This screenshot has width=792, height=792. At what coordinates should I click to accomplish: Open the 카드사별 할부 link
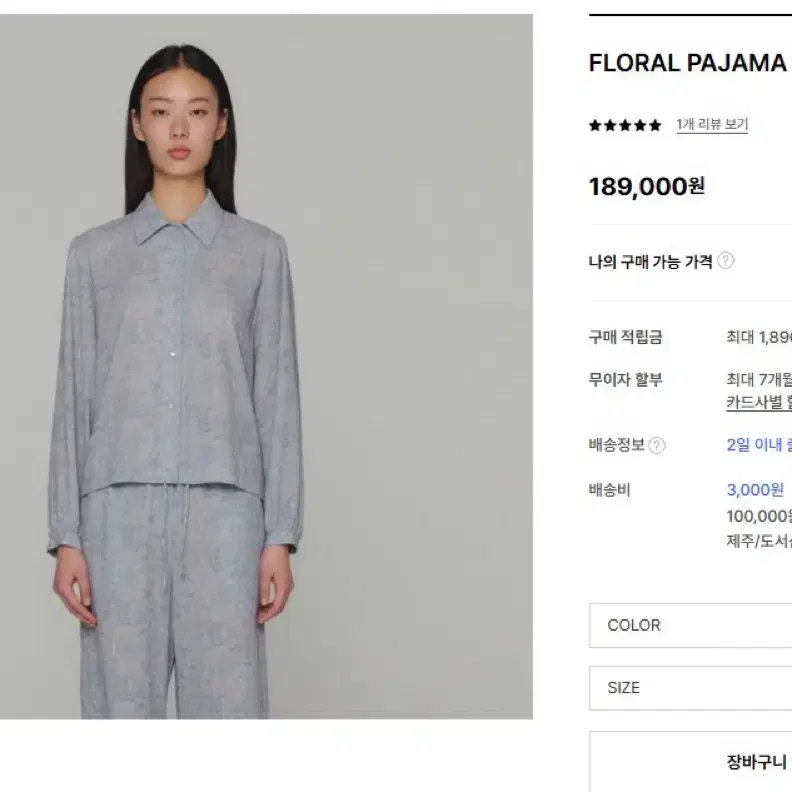tap(759, 403)
